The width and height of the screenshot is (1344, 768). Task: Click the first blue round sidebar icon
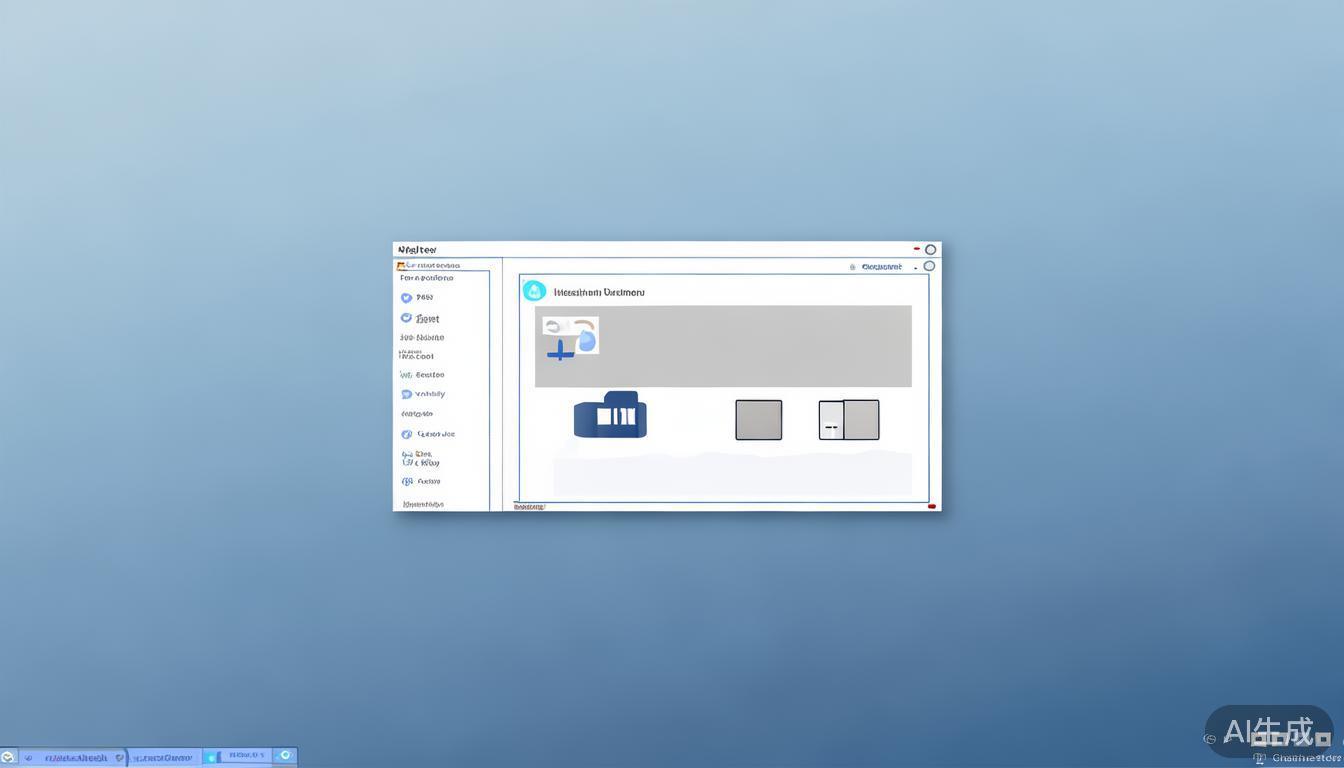(x=406, y=298)
